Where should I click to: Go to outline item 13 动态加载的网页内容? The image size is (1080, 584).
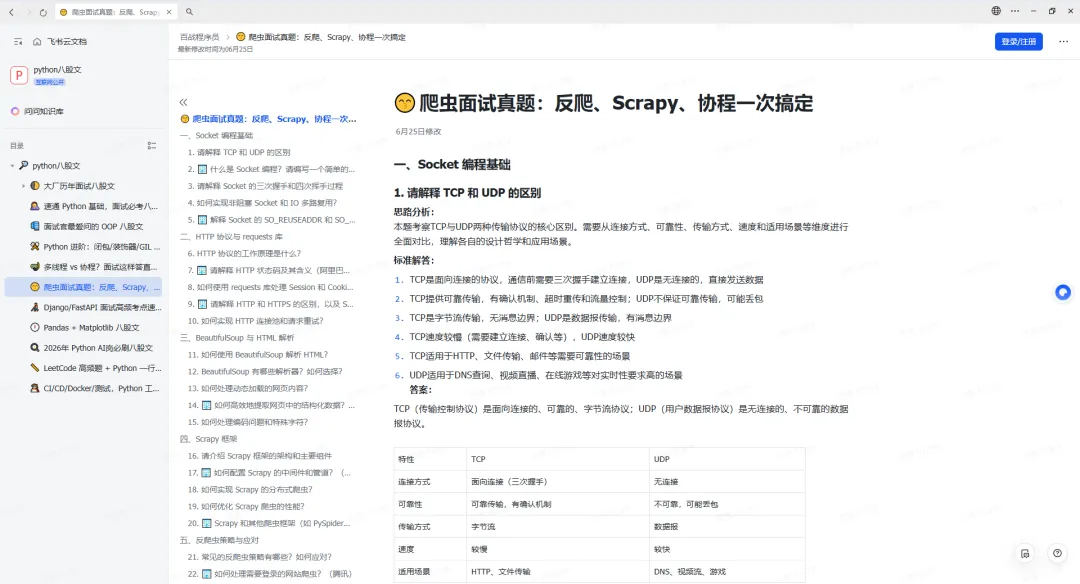click(x=248, y=388)
